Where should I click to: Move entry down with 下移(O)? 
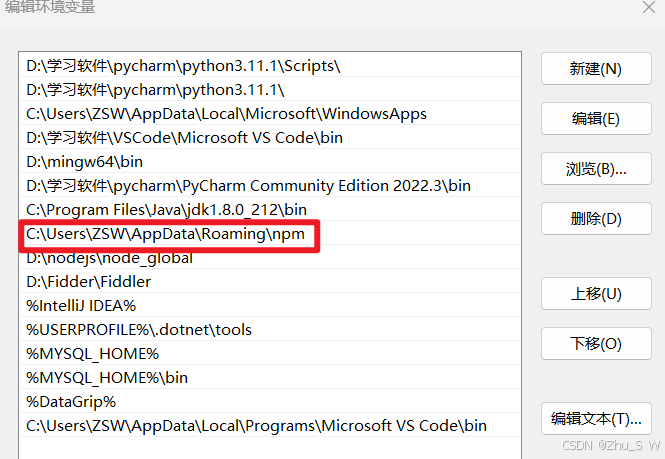point(596,343)
